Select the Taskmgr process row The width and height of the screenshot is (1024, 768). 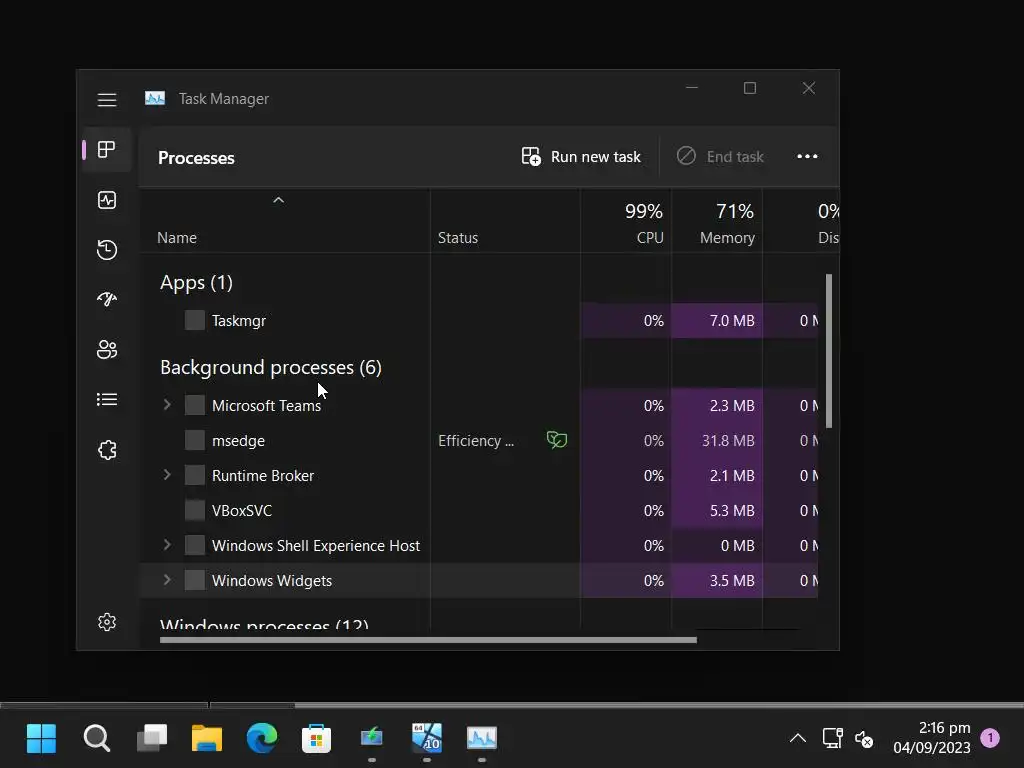point(478,321)
